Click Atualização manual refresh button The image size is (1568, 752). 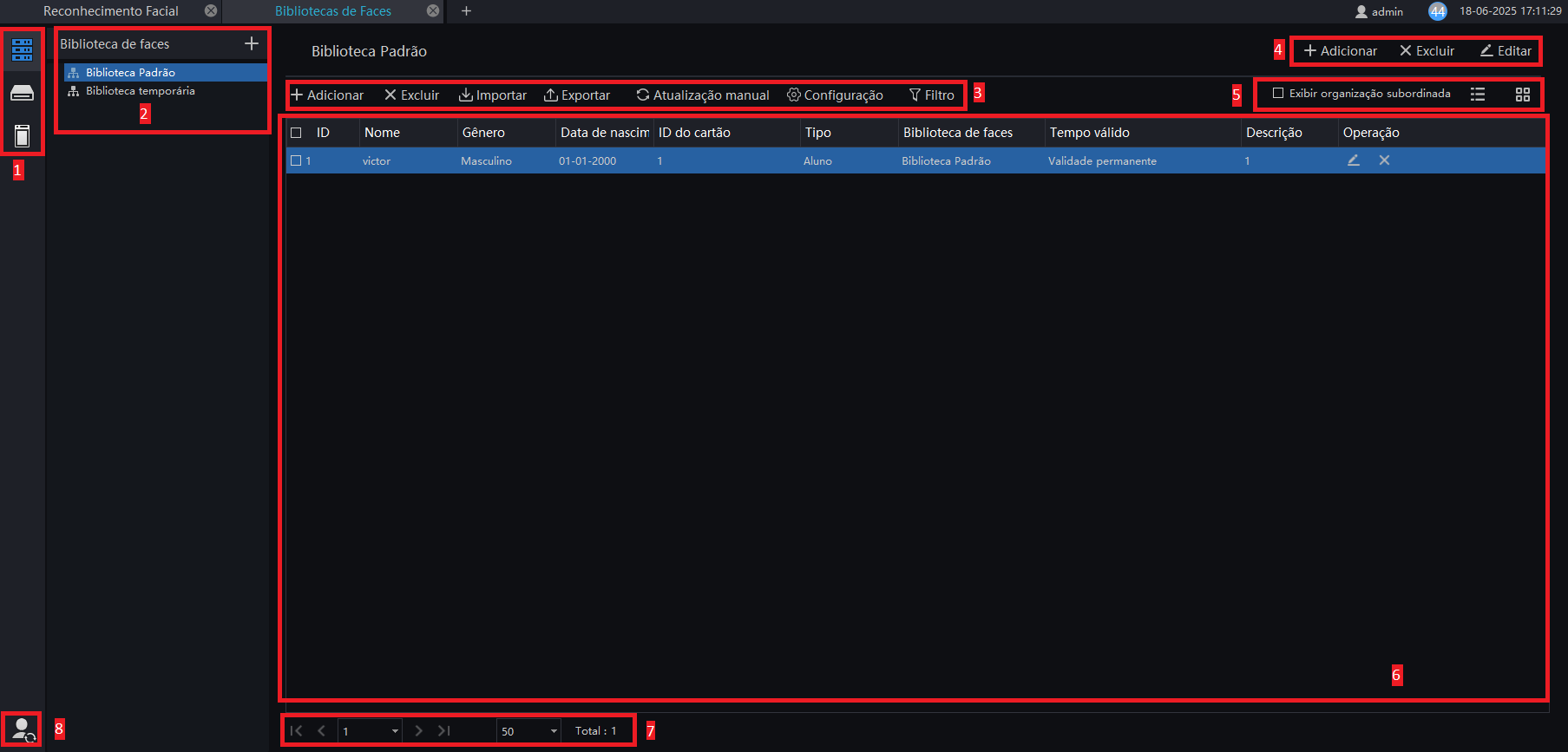[703, 95]
